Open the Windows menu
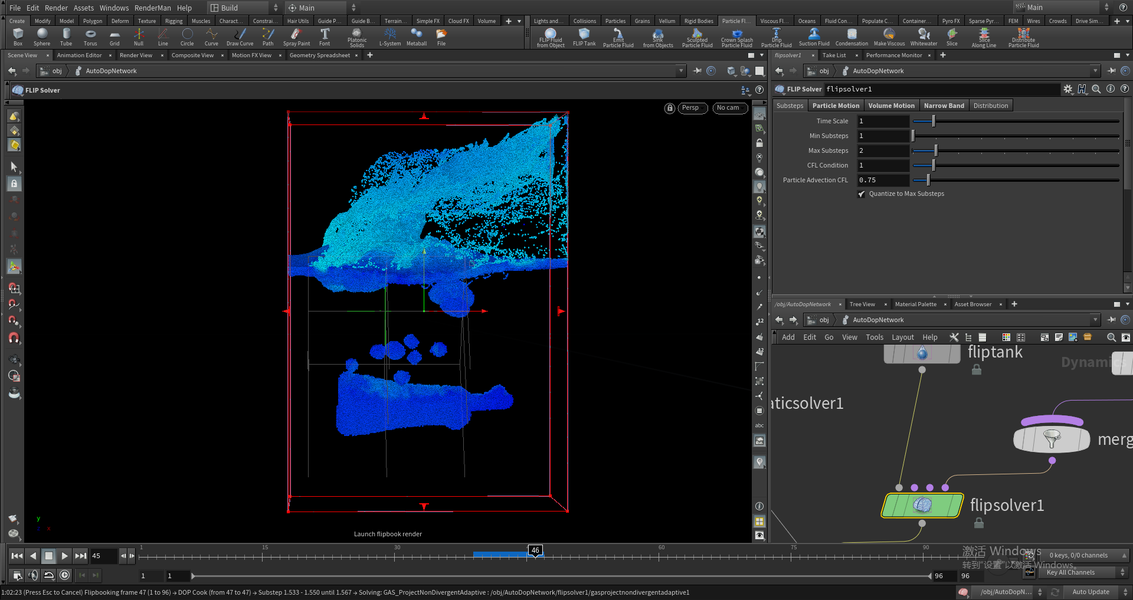1133x600 pixels. click(x=114, y=7)
